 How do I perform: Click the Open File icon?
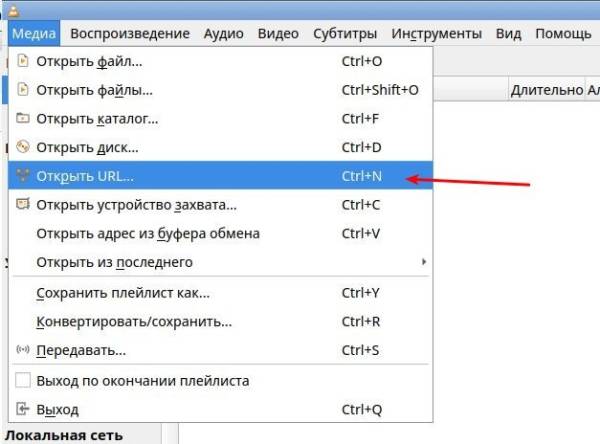pos(23,62)
